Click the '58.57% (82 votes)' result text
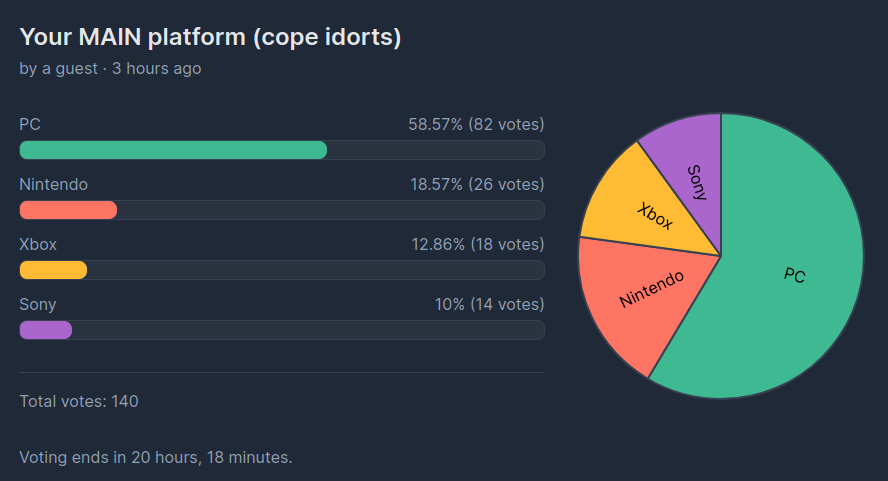Image resolution: width=888 pixels, height=481 pixels. click(x=476, y=124)
